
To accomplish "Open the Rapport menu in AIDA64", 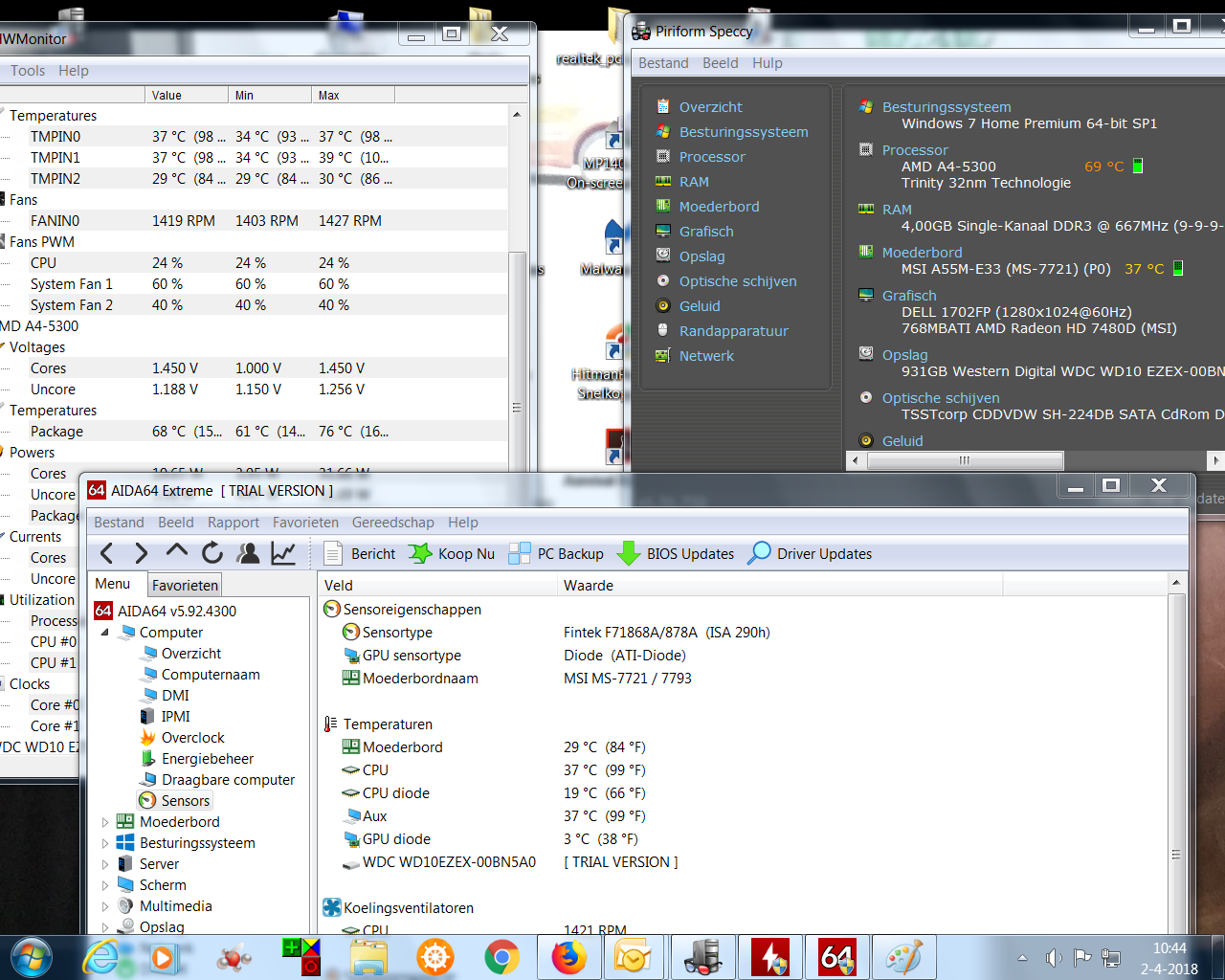I will point(234,523).
